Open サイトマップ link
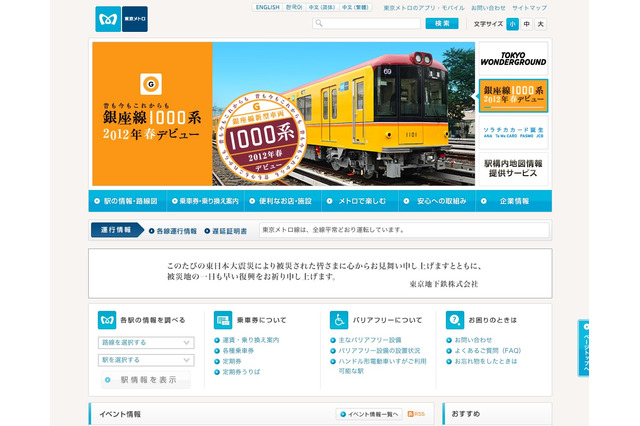 pos(529,8)
